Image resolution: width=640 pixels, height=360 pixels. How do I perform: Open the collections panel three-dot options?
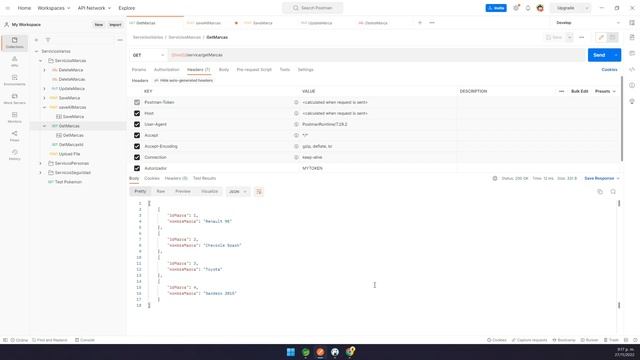click(120, 40)
